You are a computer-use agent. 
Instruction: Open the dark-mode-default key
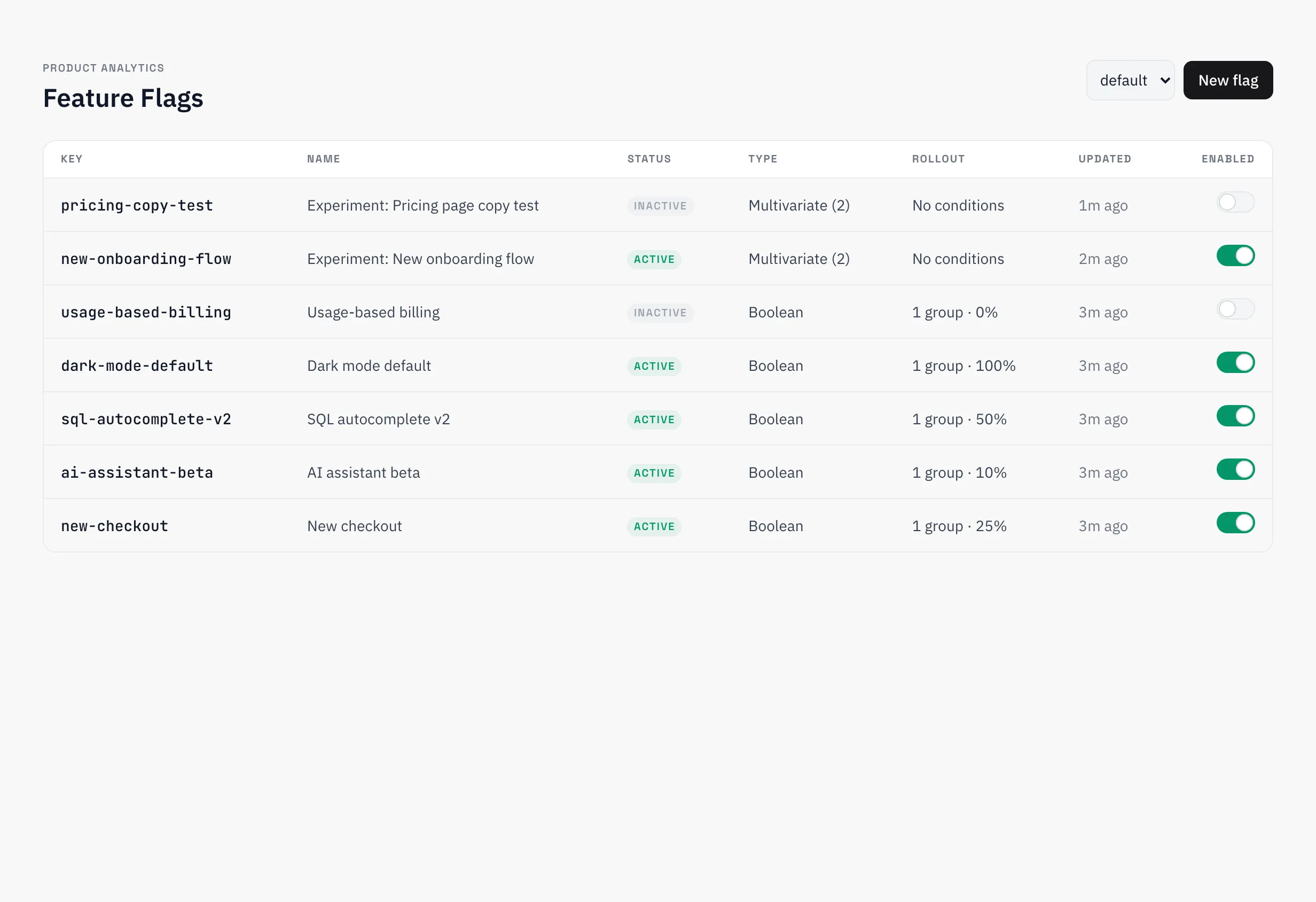[x=137, y=366]
